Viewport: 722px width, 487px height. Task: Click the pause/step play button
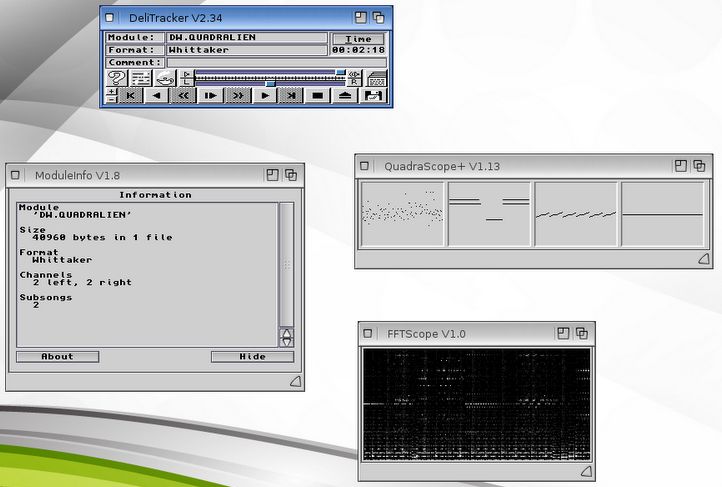(210, 95)
